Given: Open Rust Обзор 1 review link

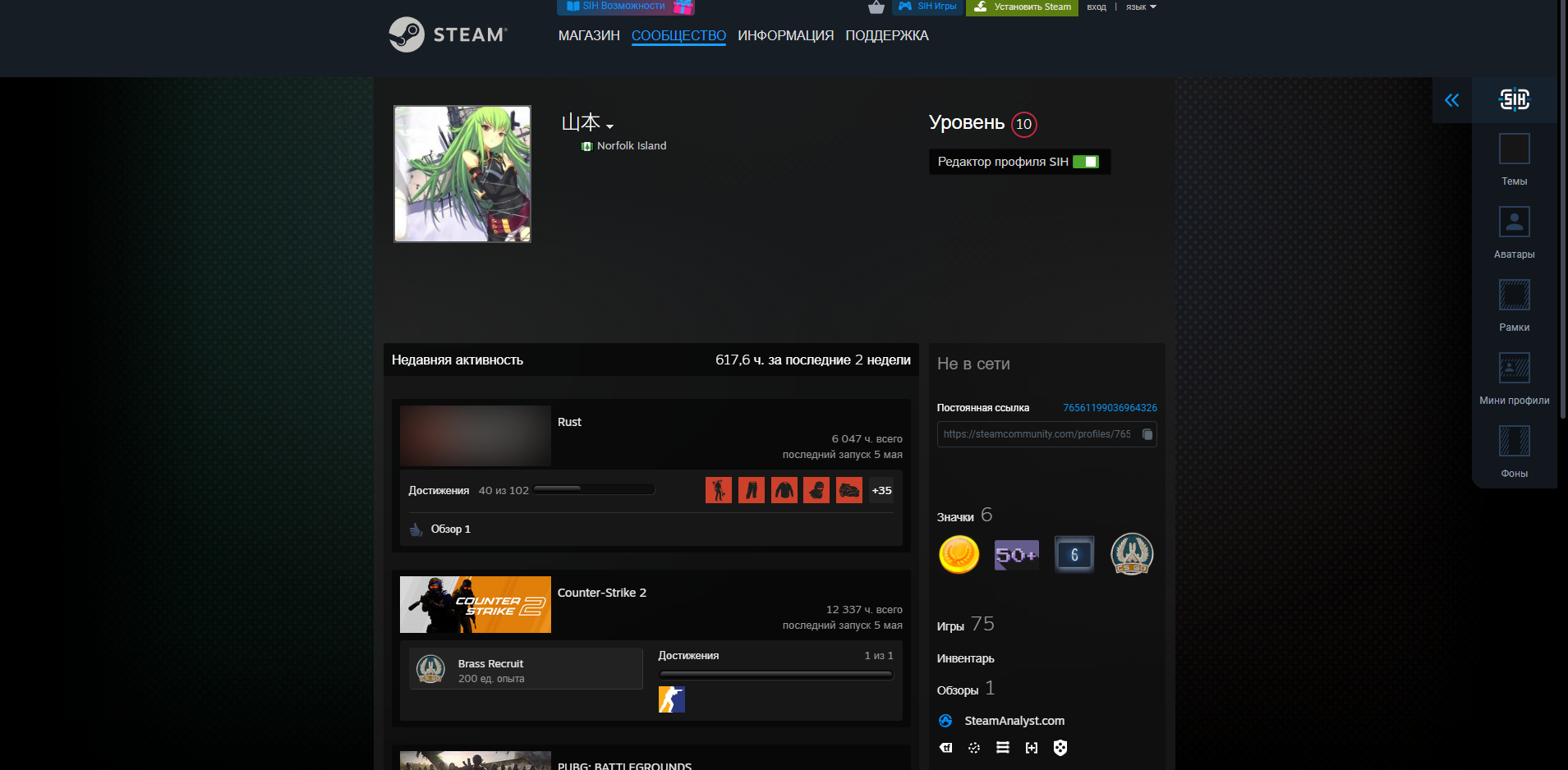Looking at the screenshot, I should pyautogui.click(x=451, y=529).
